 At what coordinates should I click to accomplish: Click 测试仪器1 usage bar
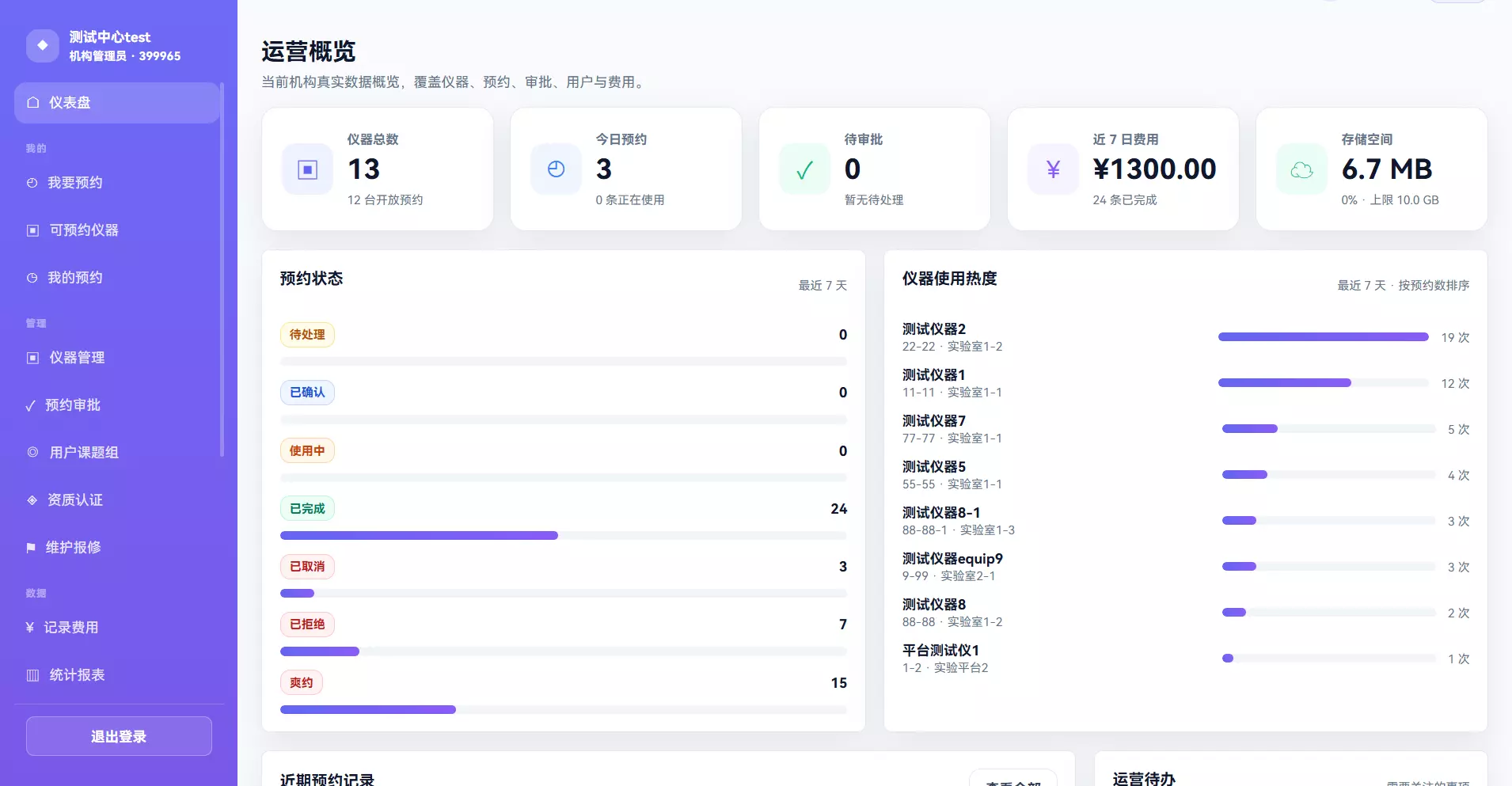pyautogui.click(x=1324, y=383)
